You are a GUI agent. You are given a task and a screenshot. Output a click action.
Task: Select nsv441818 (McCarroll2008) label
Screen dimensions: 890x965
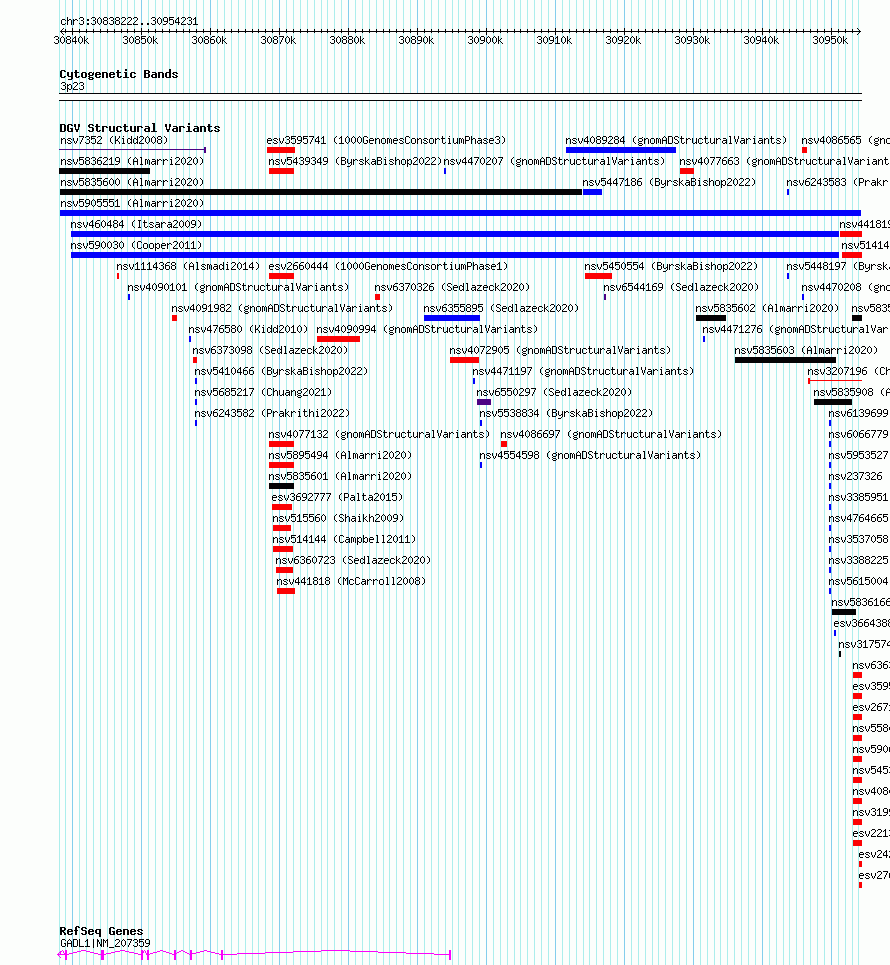[351, 582]
